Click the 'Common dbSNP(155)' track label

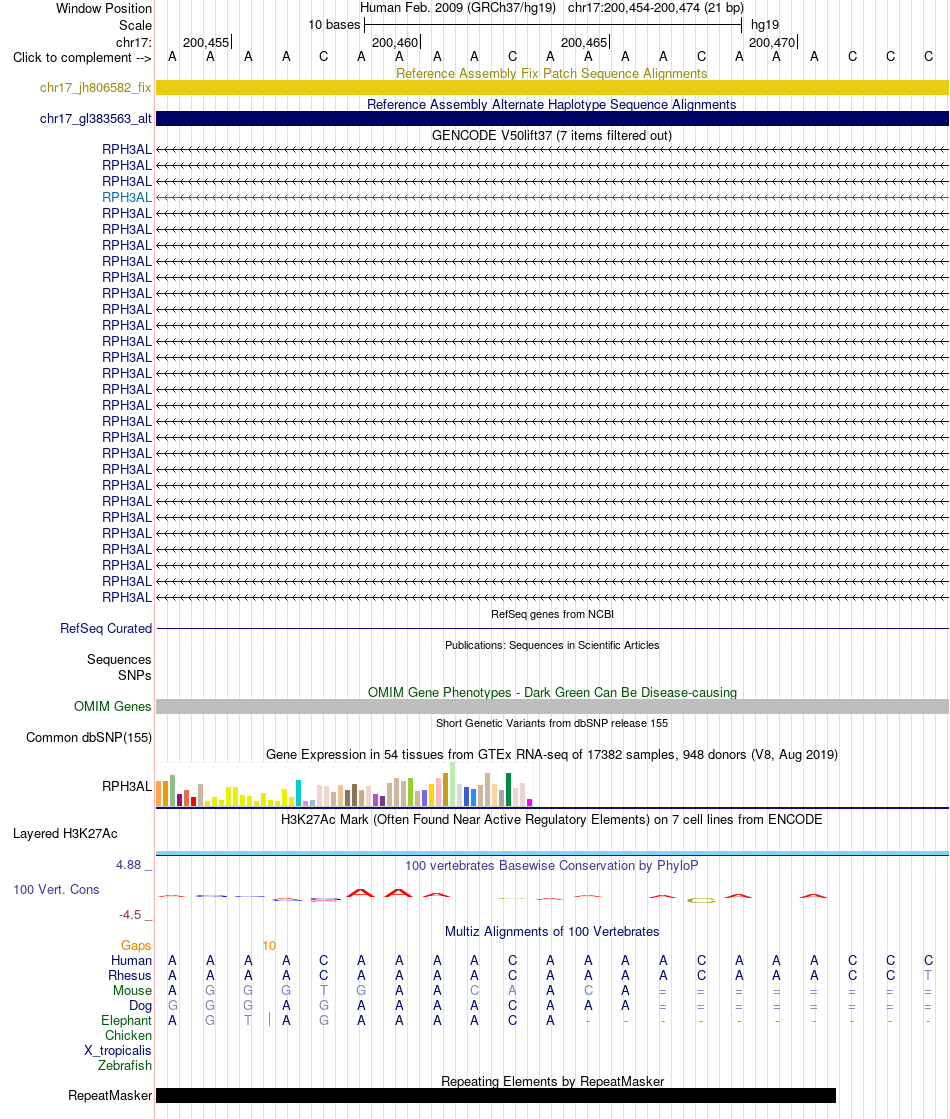(89, 737)
